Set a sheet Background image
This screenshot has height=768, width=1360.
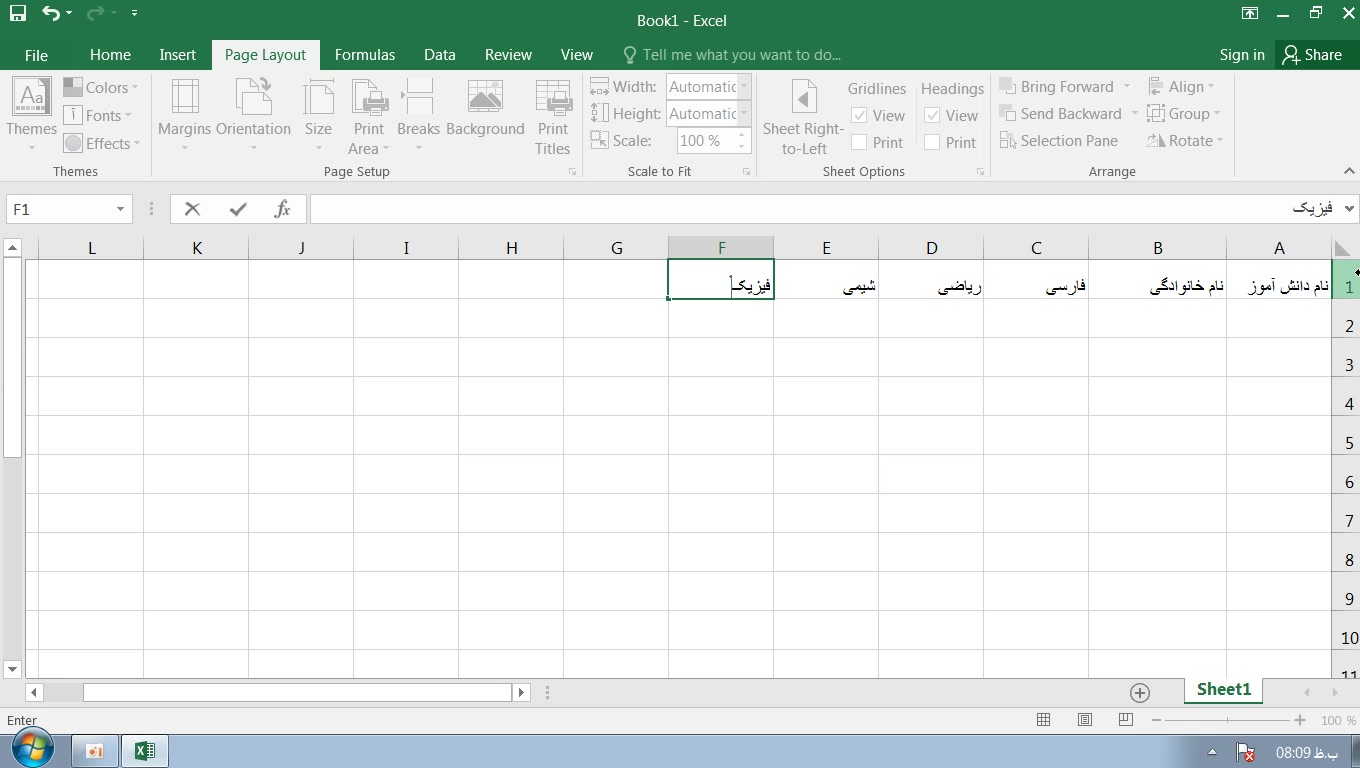tap(485, 108)
